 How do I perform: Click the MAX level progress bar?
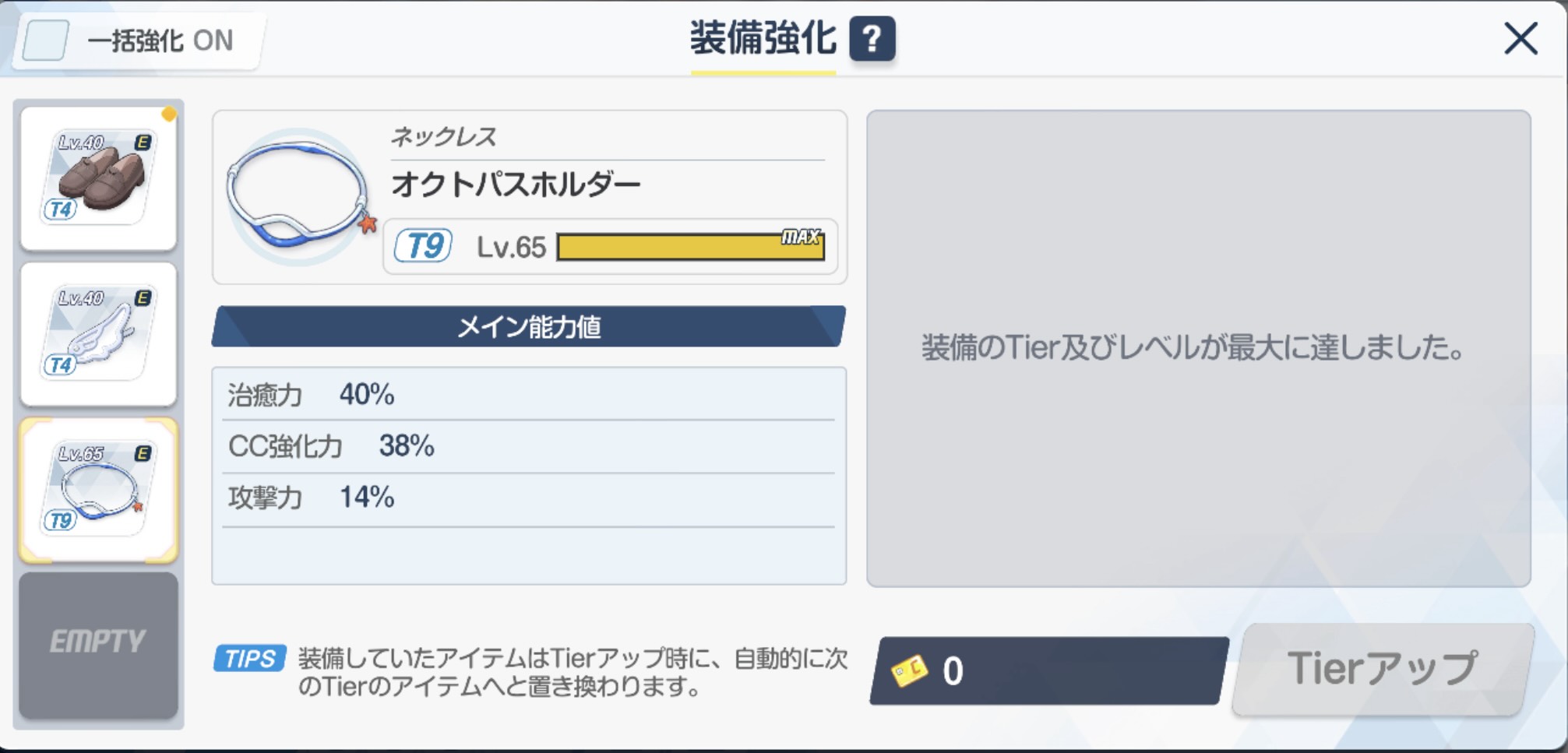point(689,246)
